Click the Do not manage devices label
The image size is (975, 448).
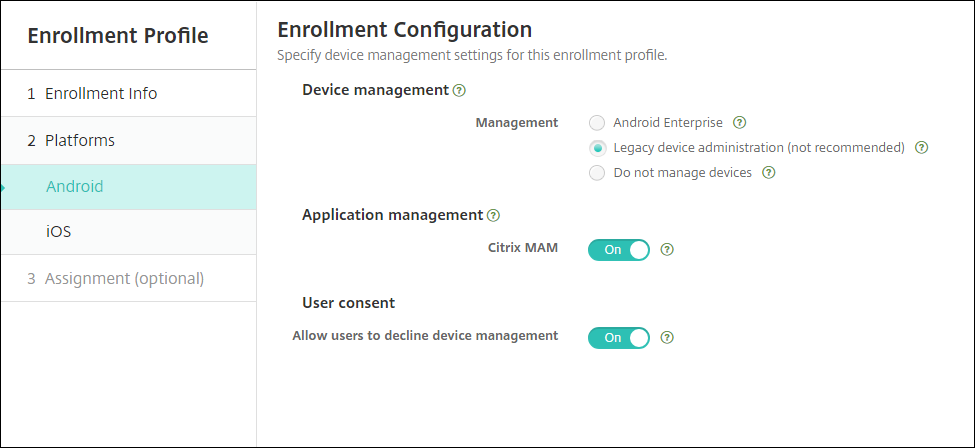point(682,172)
